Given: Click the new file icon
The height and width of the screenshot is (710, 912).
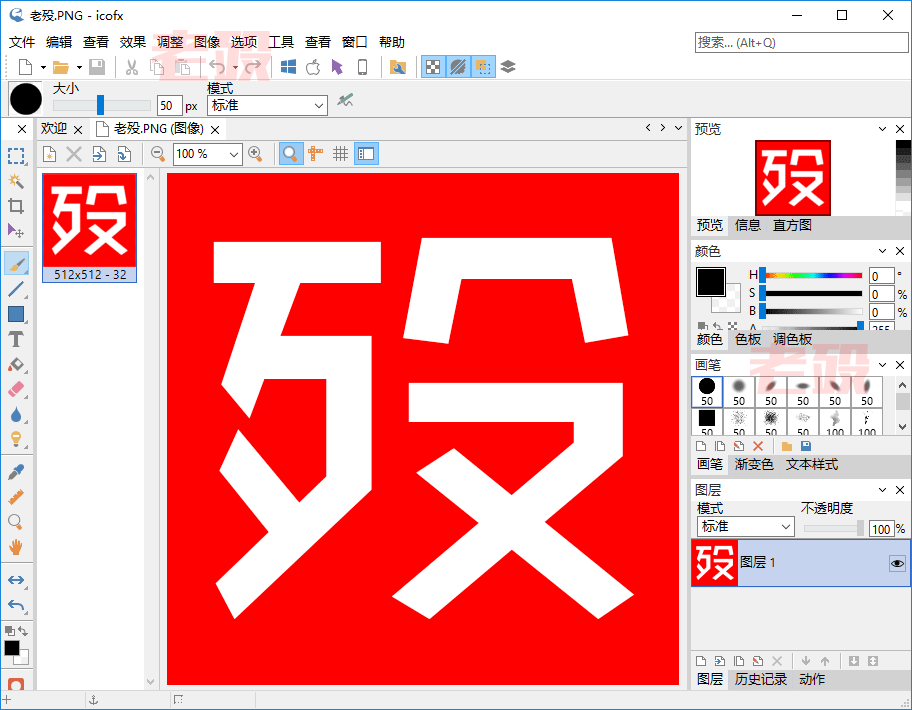Looking at the screenshot, I should tap(26, 67).
